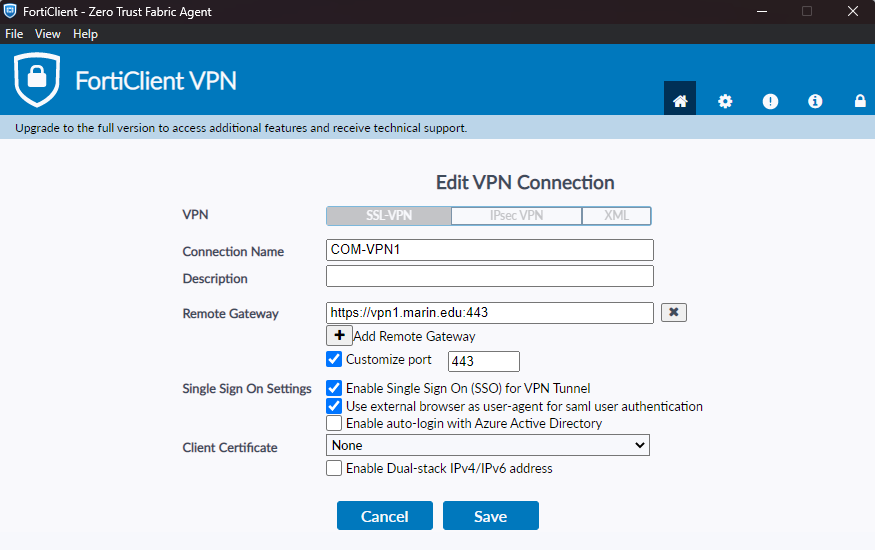This screenshot has height=550, width=875.
Task: Select the XML tab
Action: point(616,216)
